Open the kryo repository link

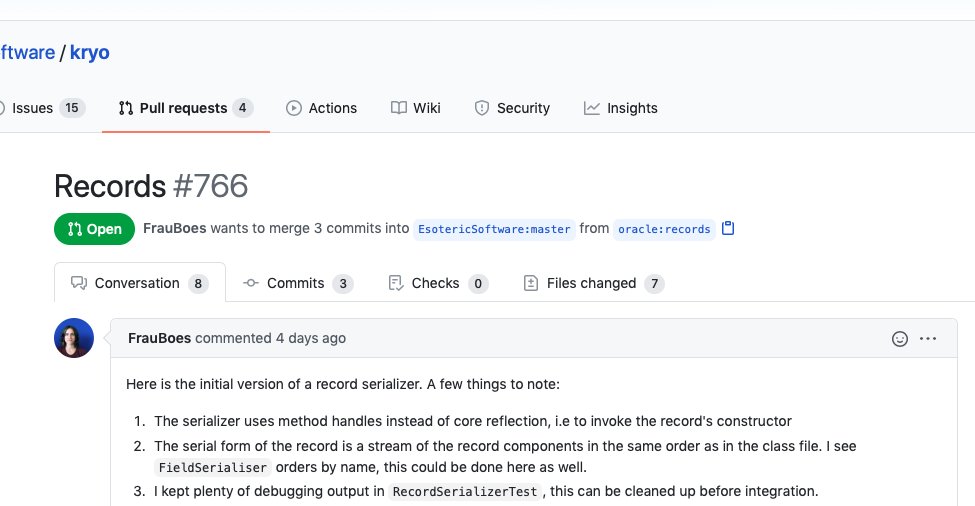90,53
